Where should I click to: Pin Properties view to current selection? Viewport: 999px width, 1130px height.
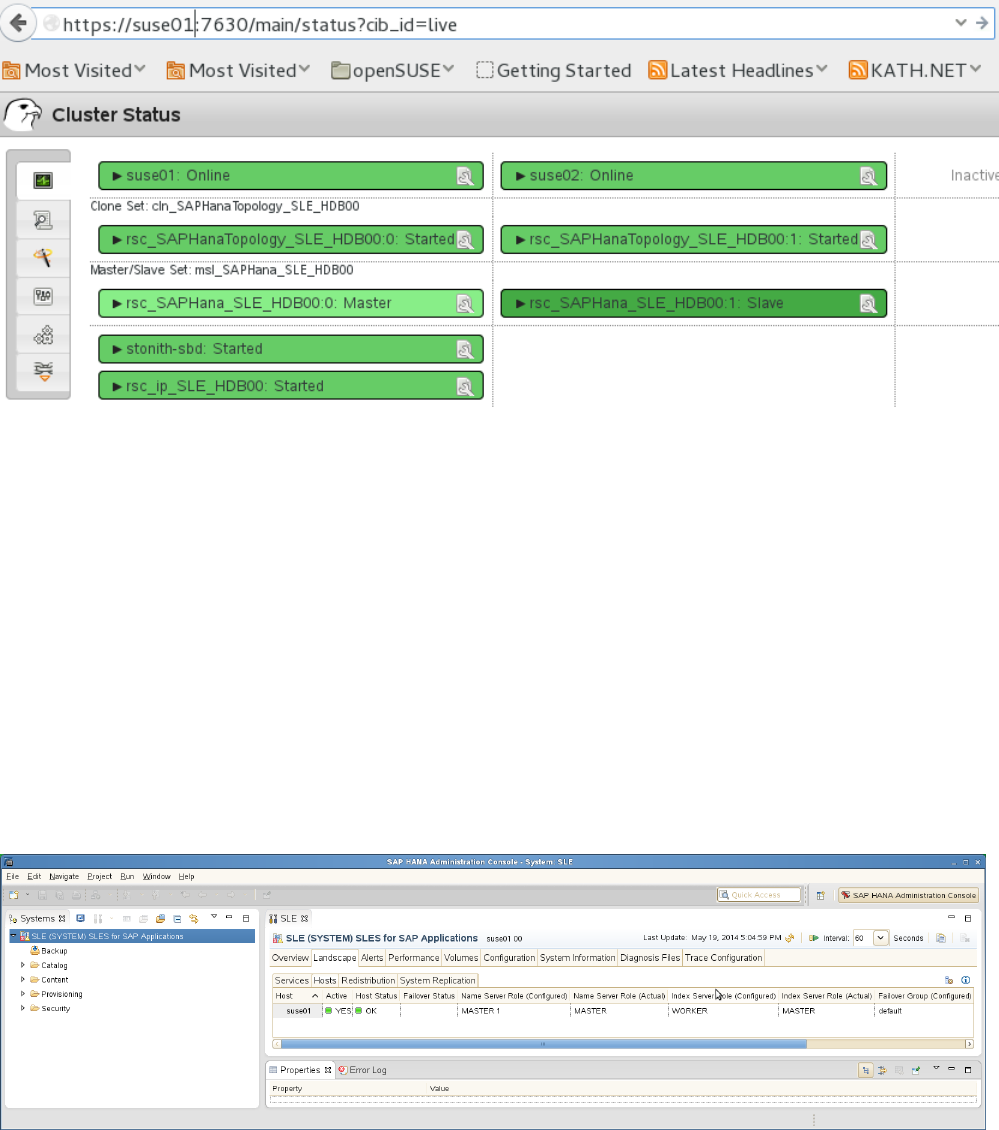pos(916,1070)
